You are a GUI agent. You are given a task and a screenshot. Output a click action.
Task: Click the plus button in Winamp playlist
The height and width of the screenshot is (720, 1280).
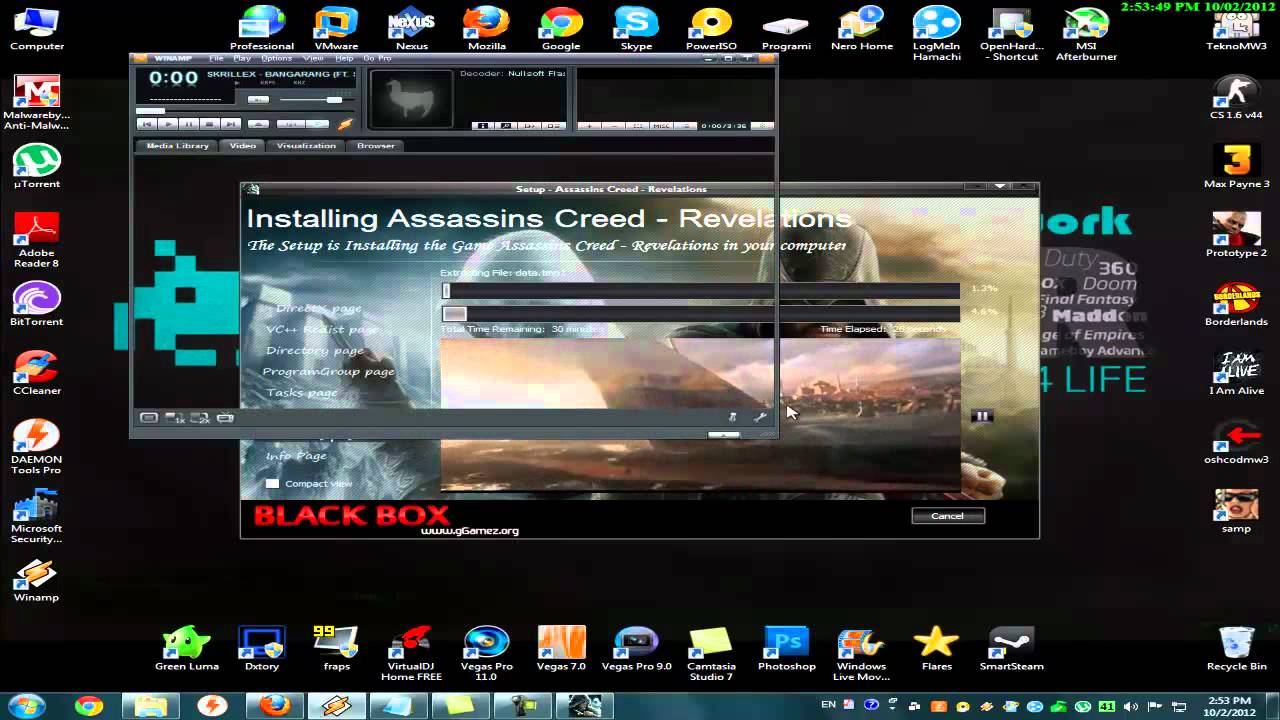[x=590, y=126]
